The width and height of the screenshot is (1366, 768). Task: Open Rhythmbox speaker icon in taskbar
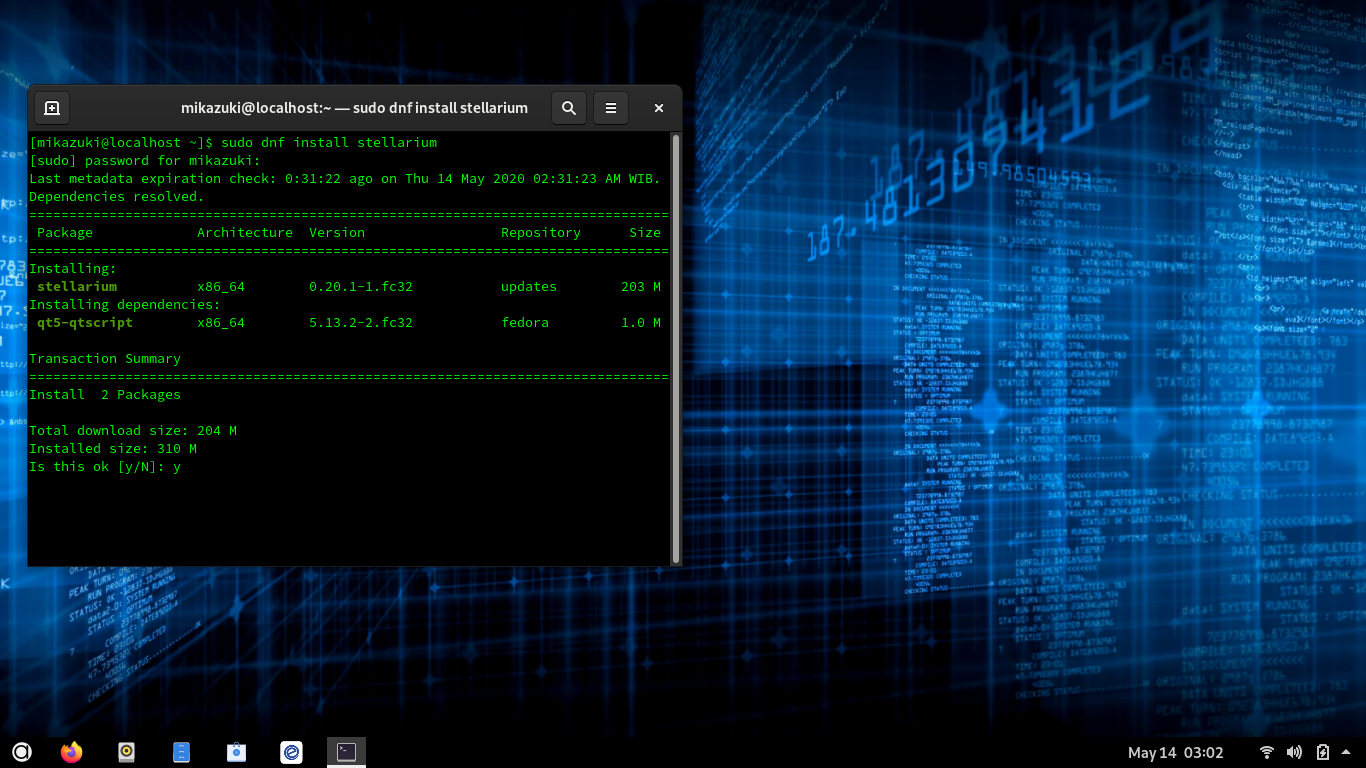pyautogui.click(x=127, y=752)
